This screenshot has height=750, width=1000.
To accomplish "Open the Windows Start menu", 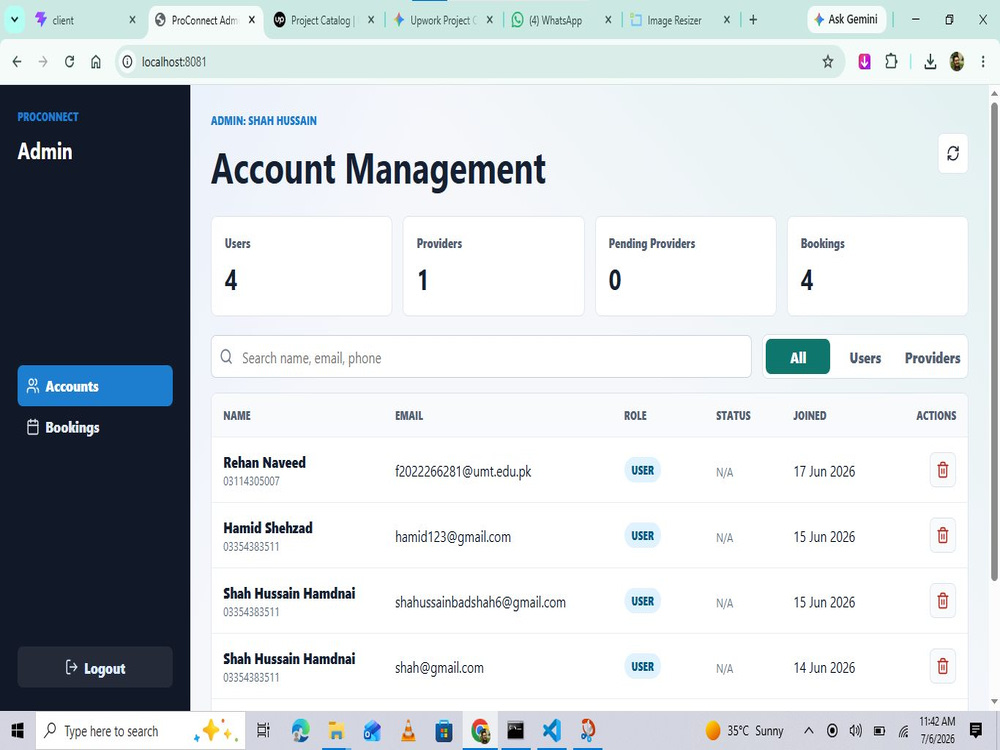I will [17, 730].
